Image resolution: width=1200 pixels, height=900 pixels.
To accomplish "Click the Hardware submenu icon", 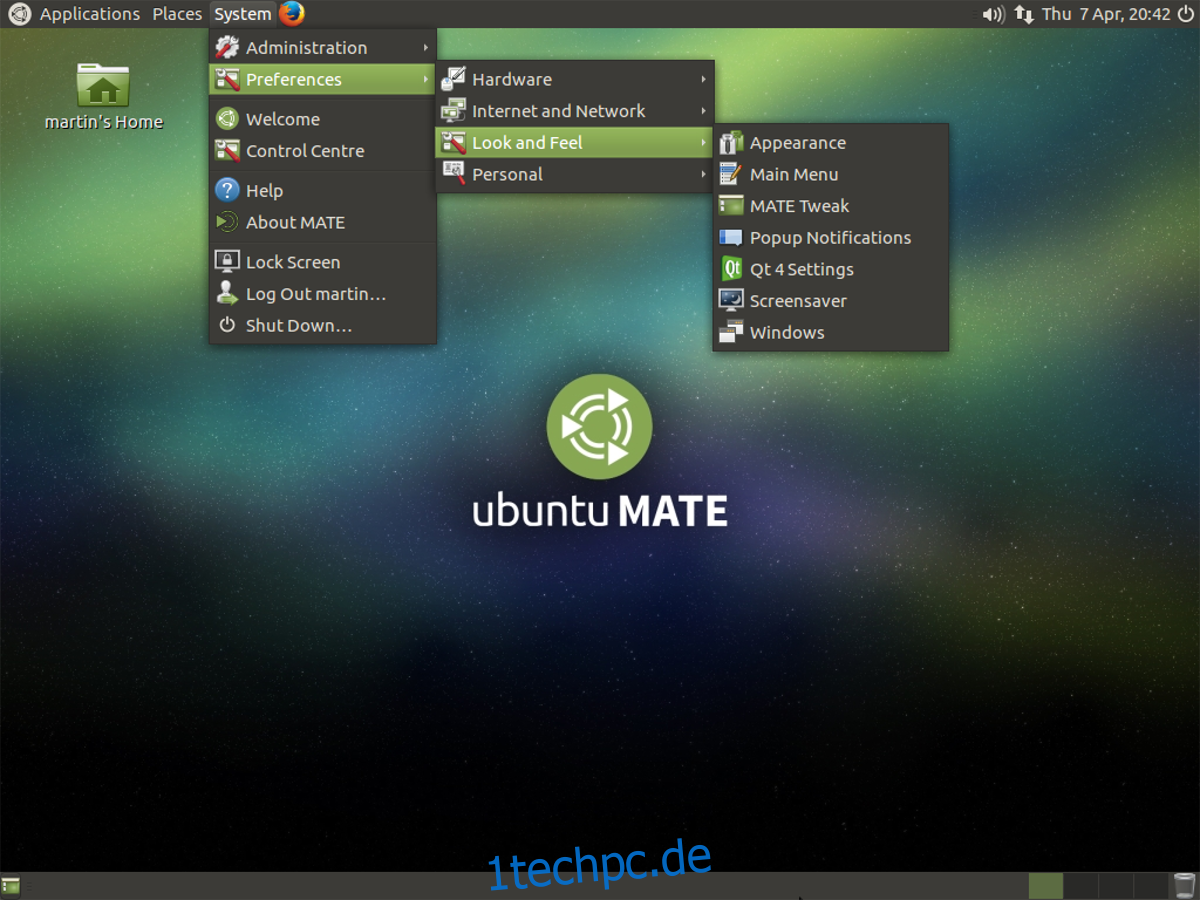I will click(x=454, y=79).
